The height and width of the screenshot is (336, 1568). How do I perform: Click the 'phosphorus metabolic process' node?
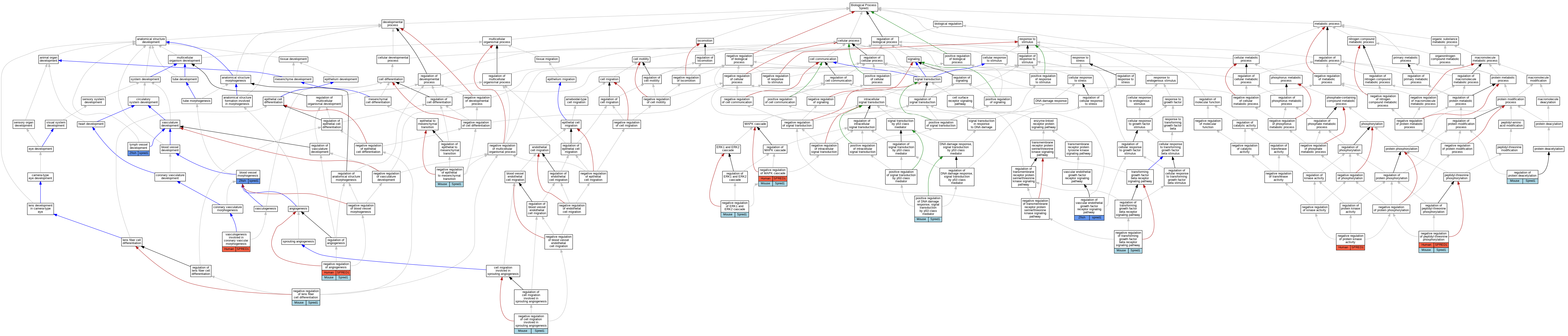tap(1286, 79)
